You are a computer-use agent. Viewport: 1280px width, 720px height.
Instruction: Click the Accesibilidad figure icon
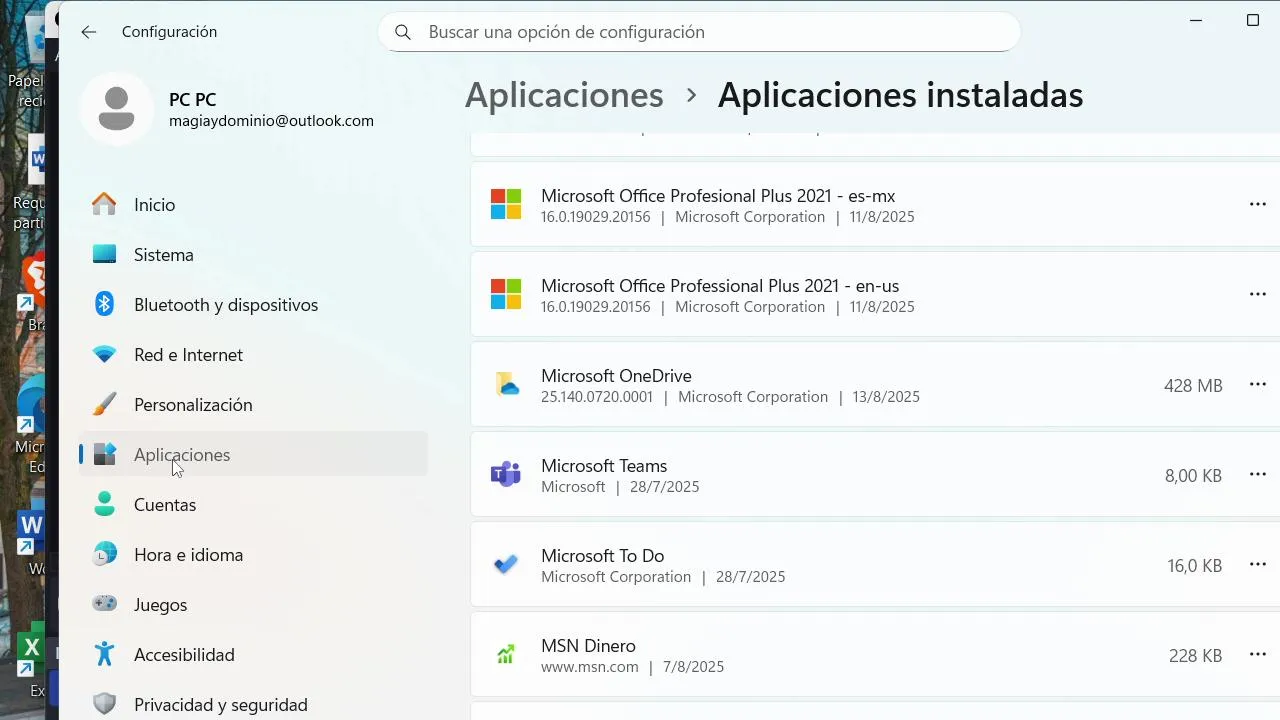104,654
